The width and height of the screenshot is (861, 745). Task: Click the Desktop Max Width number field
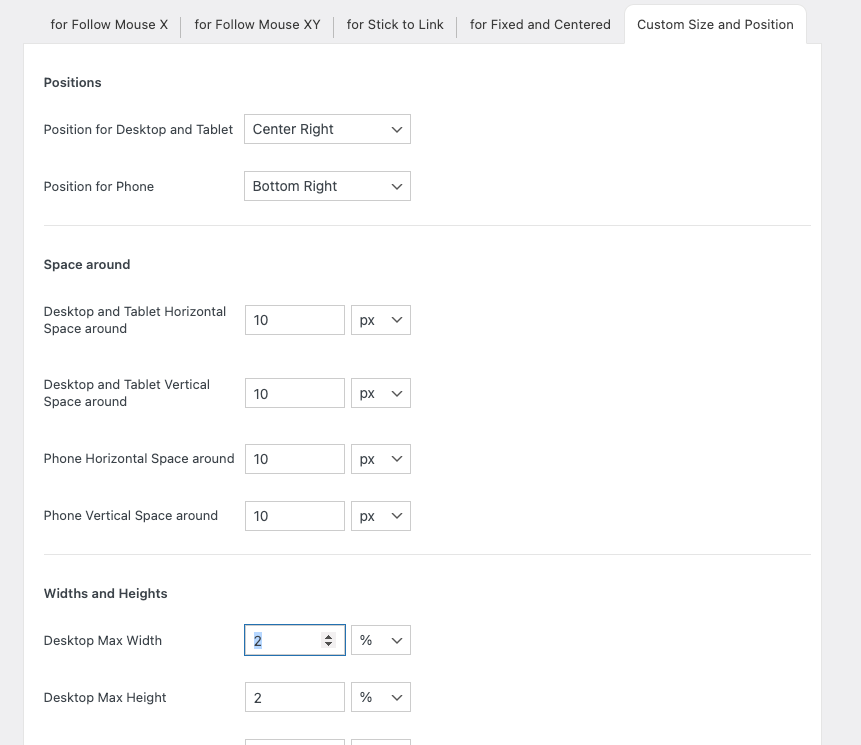pyautogui.click(x=284, y=640)
